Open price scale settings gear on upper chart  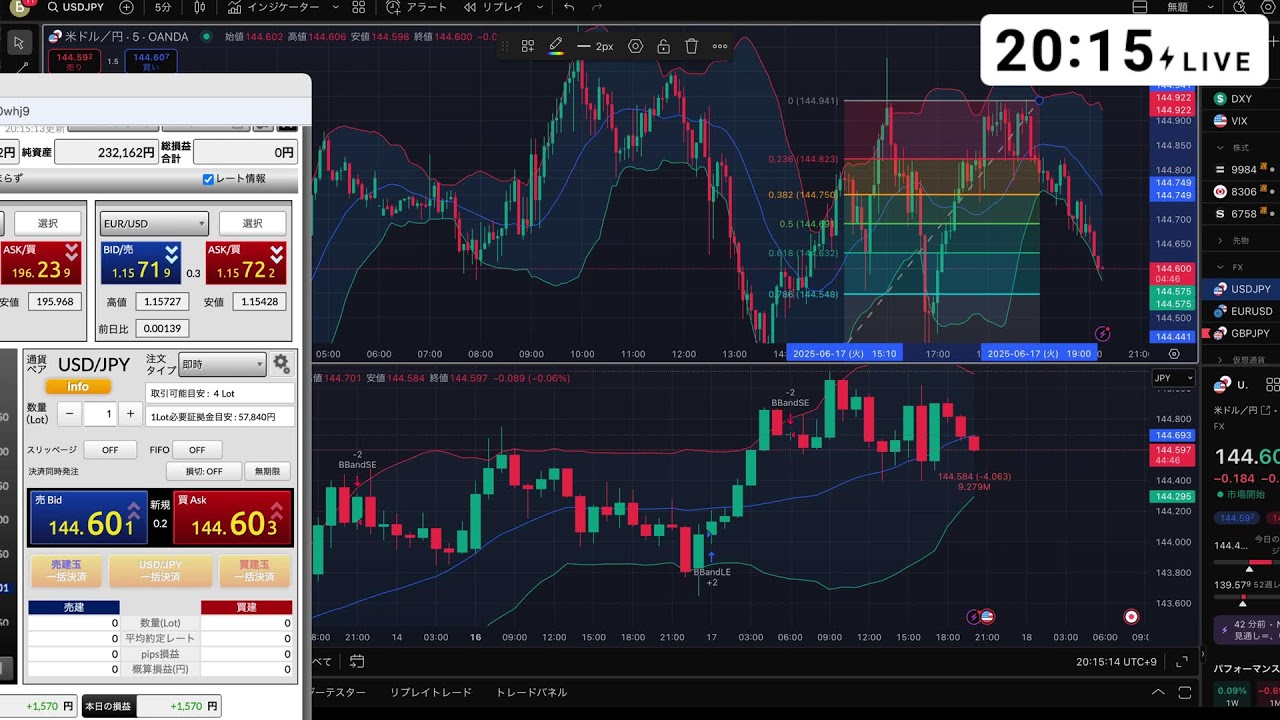click(x=1174, y=354)
